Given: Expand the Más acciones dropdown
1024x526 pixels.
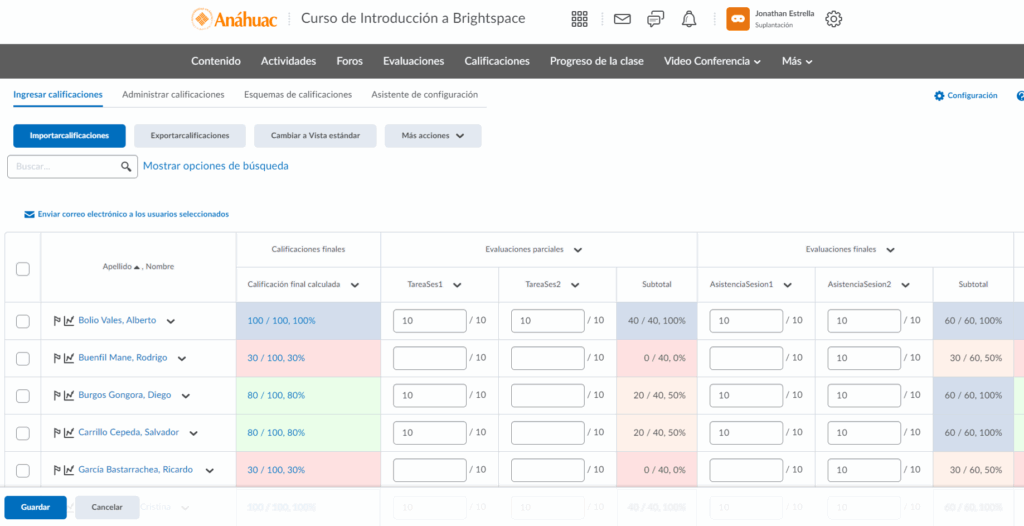Looking at the screenshot, I should pos(433,136).
